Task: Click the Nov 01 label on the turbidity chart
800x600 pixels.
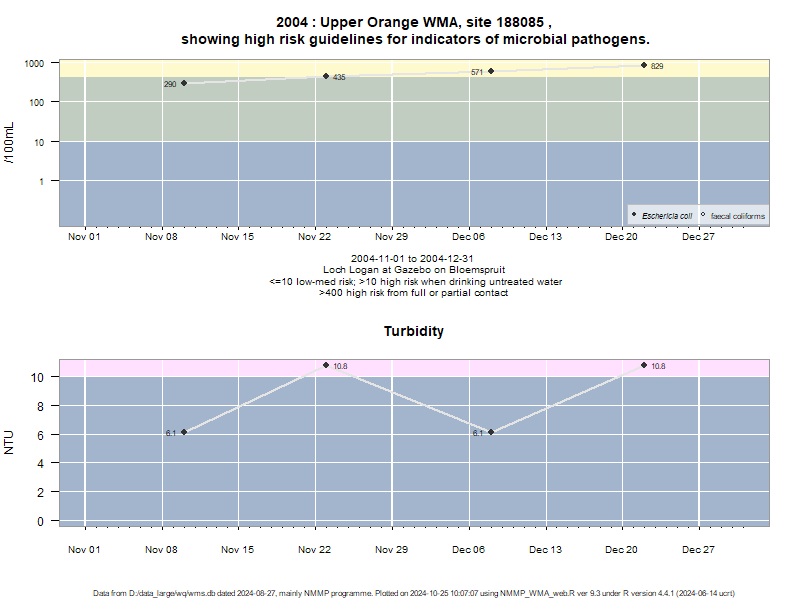Action: (x=84, y=549)
